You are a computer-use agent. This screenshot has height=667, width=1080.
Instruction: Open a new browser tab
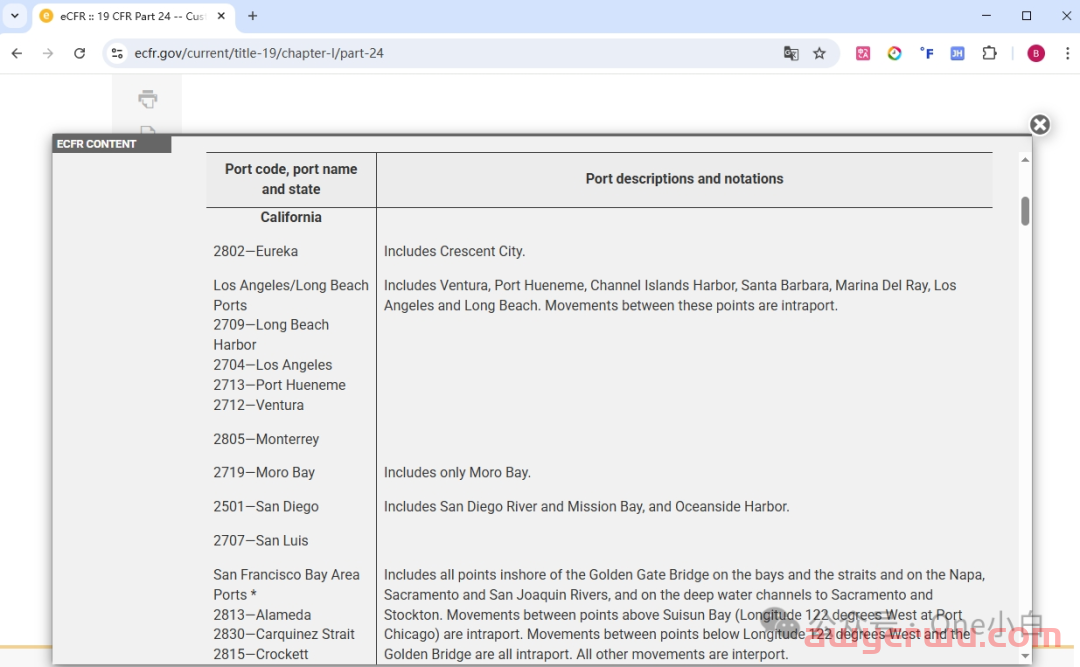click(253, 16)
